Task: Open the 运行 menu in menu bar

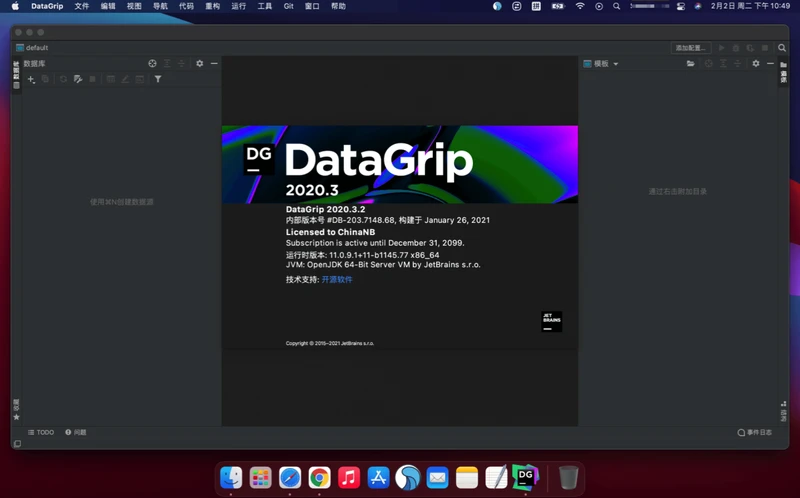Action: (x=238, y=6)
